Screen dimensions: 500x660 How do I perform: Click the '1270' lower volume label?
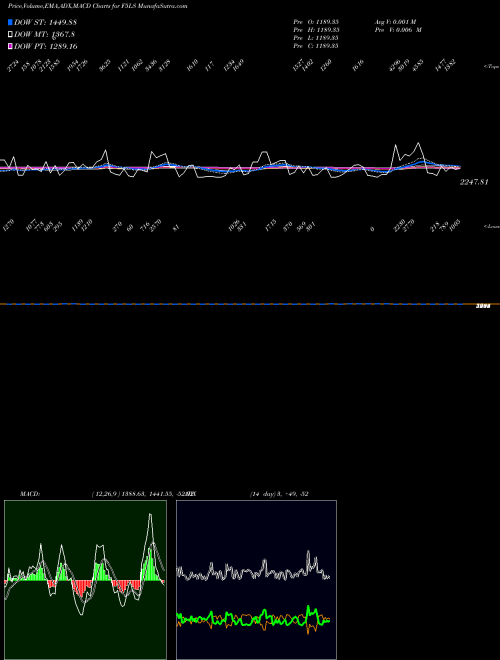(x=8, y=226)
